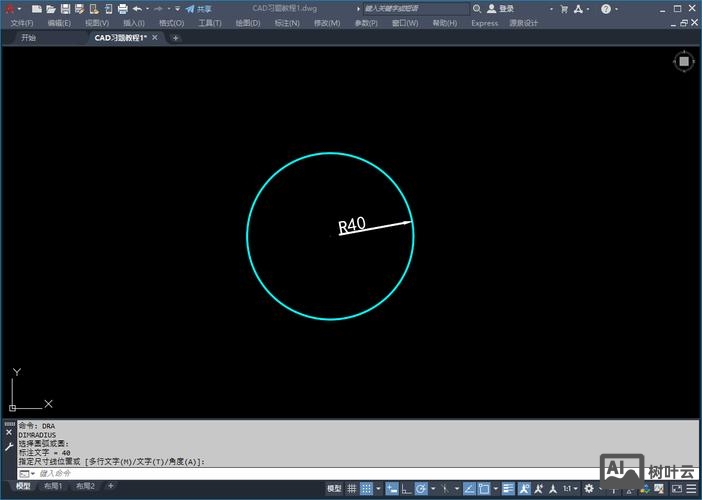Expand the annotation scale 1:1 dropdown
Screen dimensions: 702x500
[x=568, y=489]
